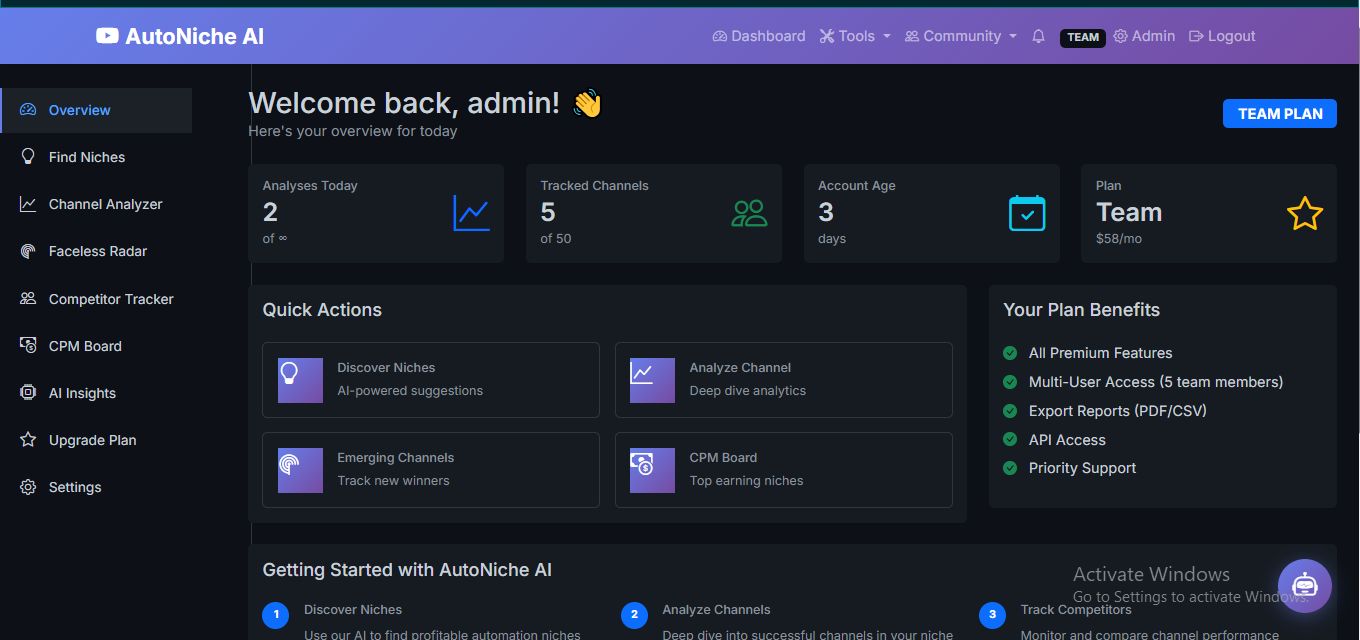
Task: Click the Multi-User Access green checkmark
Action: 1010,382
